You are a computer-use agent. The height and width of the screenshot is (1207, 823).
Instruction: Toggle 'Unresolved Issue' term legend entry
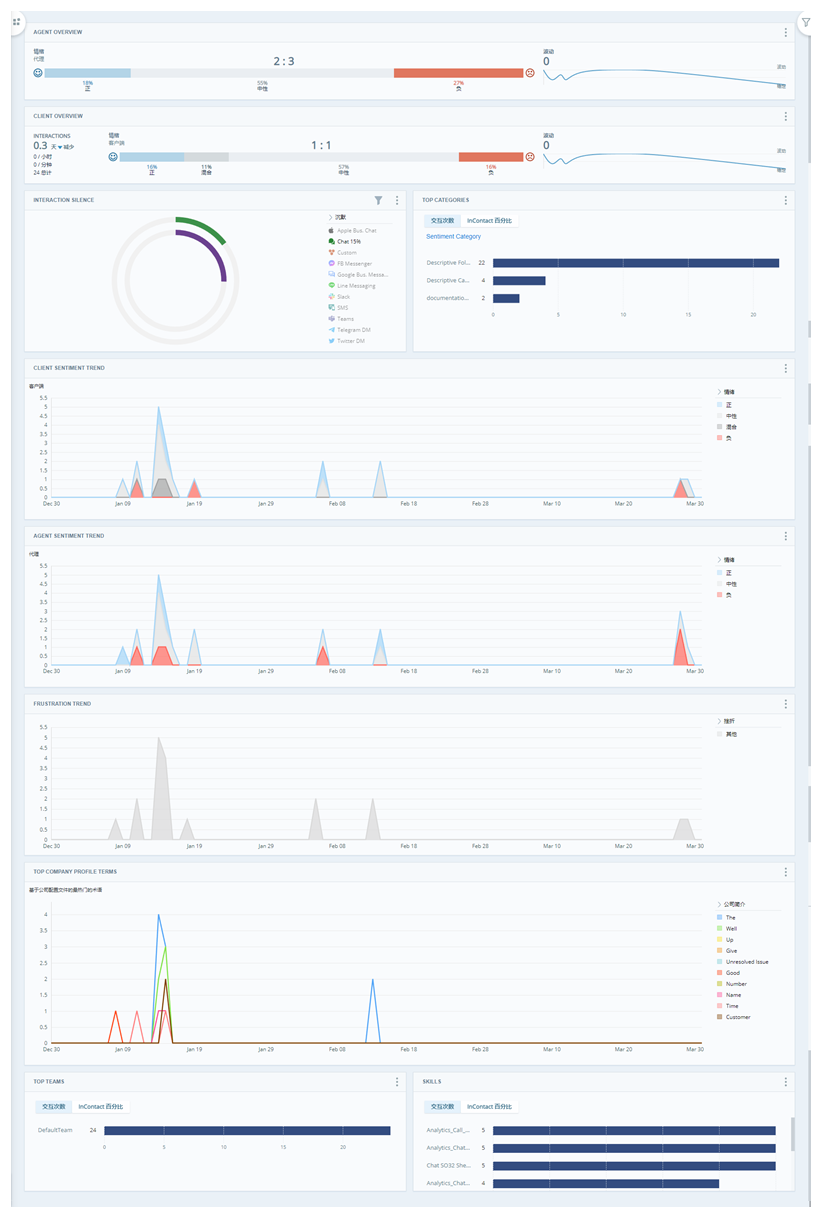point(742,961)
